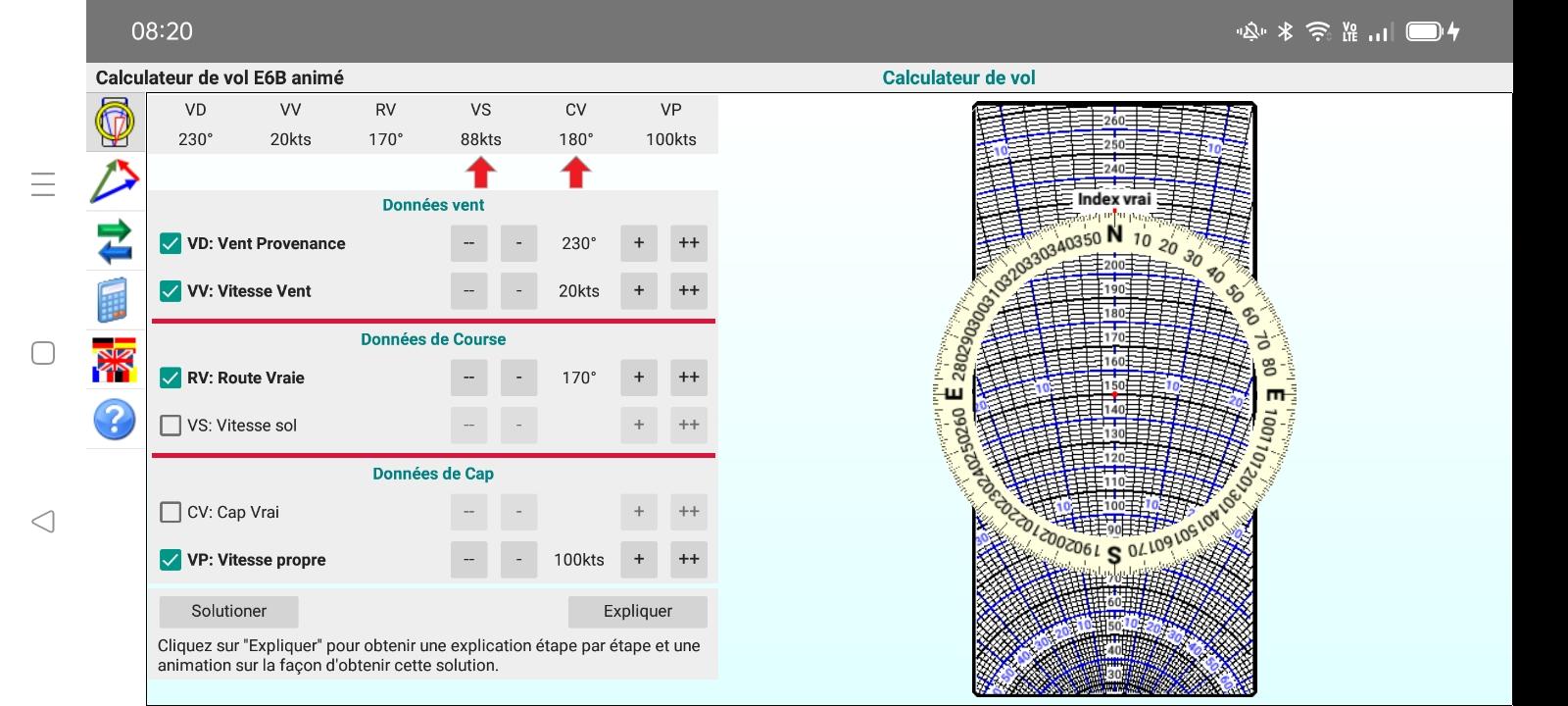Increase wind direction with single + button
The width and height of the screenshot is (1568, 706).
coord(639,243)
